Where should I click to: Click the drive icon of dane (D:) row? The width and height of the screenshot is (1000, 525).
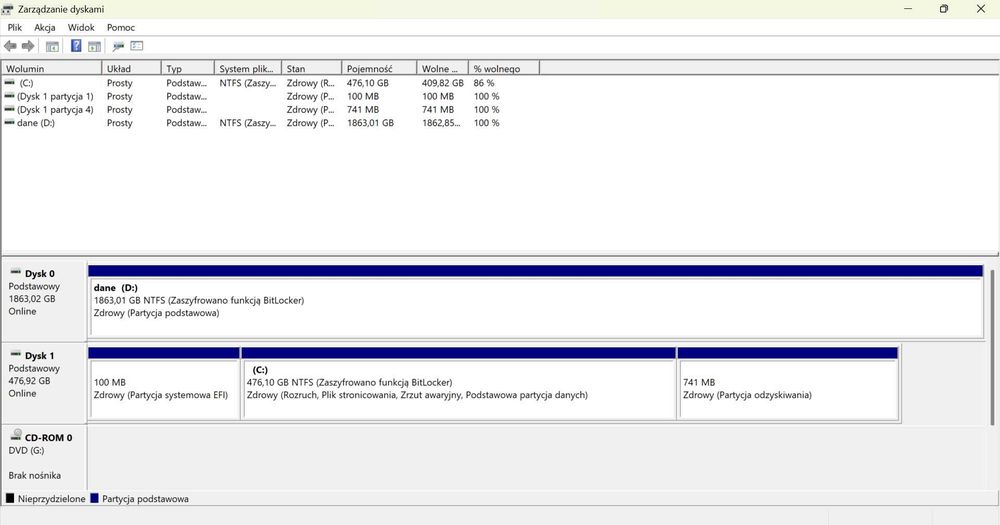pos(10,122)
